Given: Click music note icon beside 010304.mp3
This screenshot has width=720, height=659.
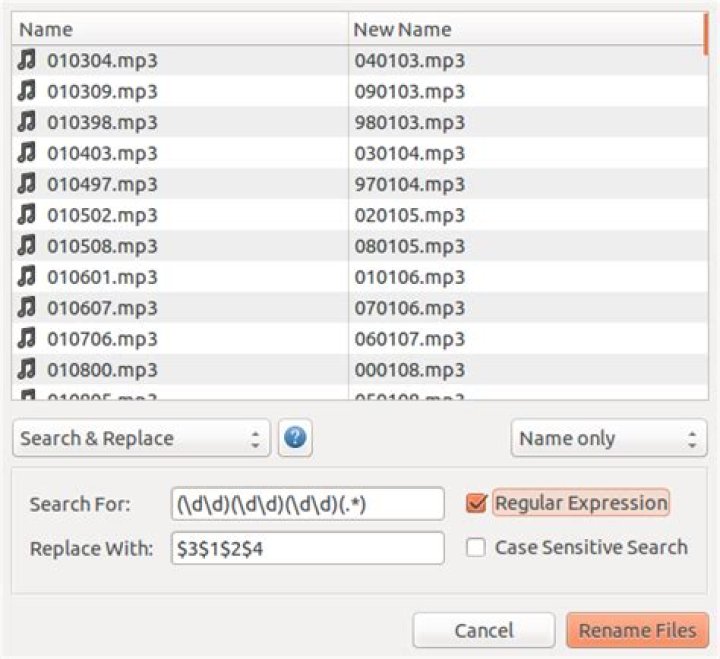Looking at the screenshot, I should coord(27,60).
